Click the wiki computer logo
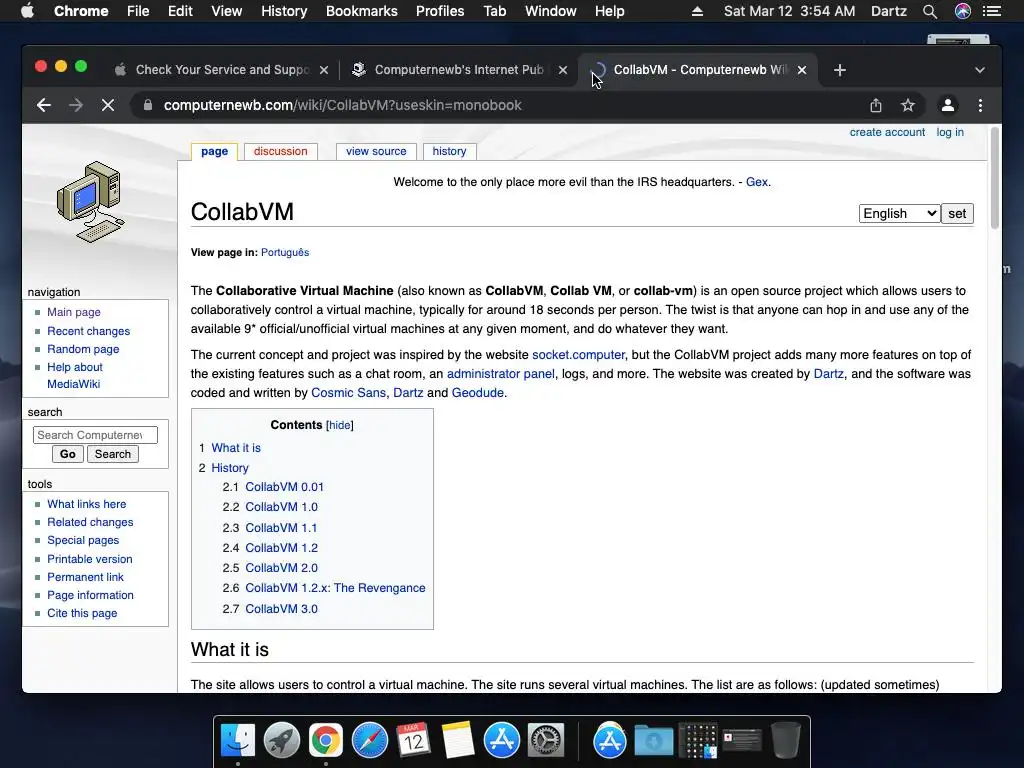The width and height of the screenshot is (1024, 768). [91, 202]
